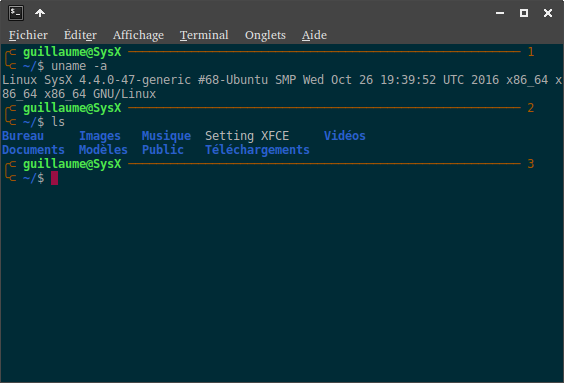Open the Éditer menu
The height and width of the screenshot is (383, 564).
(x=80, y=35)
